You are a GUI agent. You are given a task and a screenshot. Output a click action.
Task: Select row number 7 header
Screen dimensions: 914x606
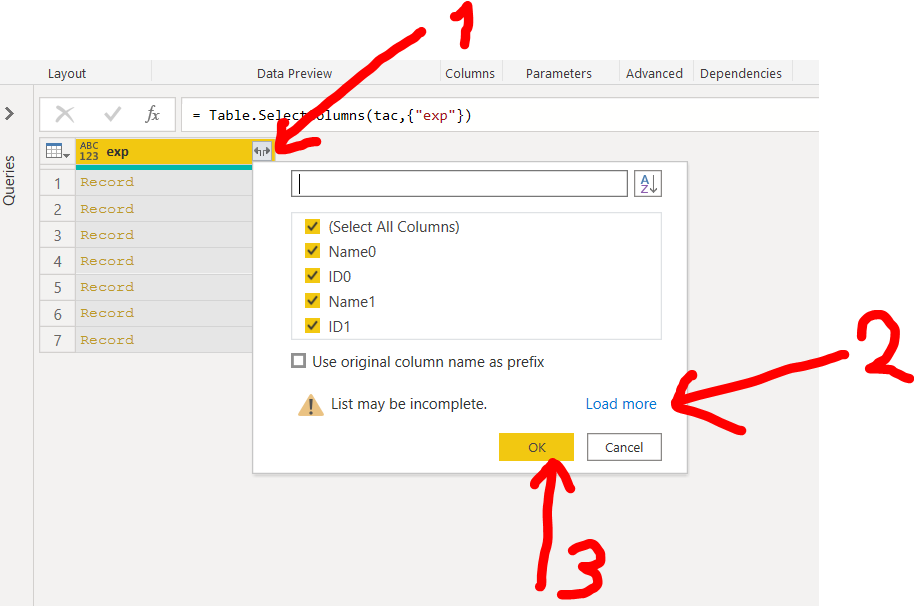click(x=58, y=340)
